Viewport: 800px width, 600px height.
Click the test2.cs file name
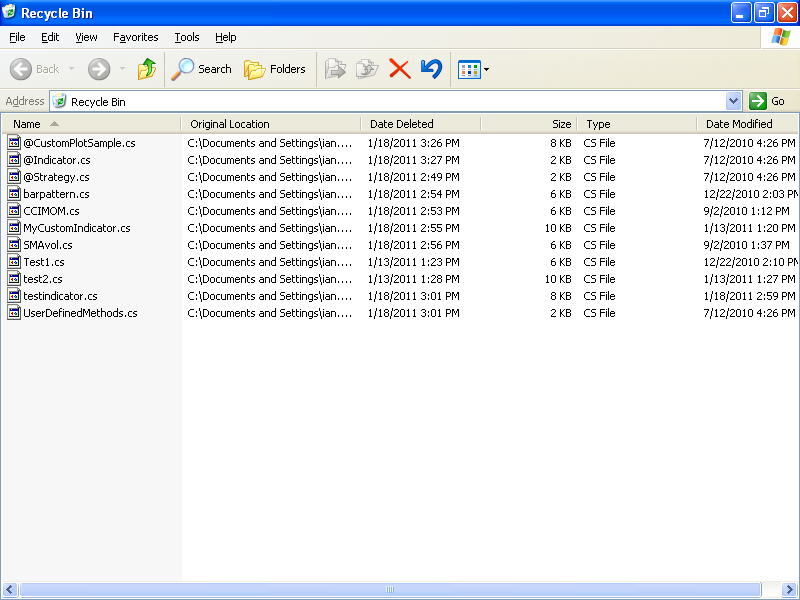43,279
